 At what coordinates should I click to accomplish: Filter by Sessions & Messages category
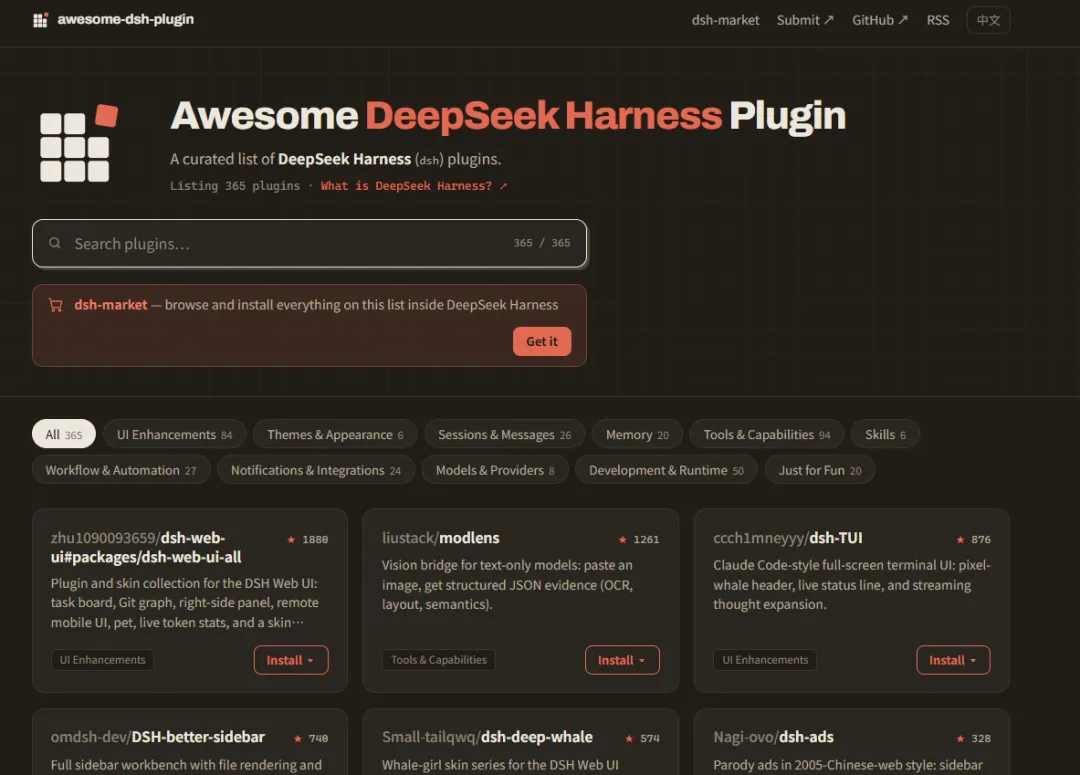[x=504, y=435]
